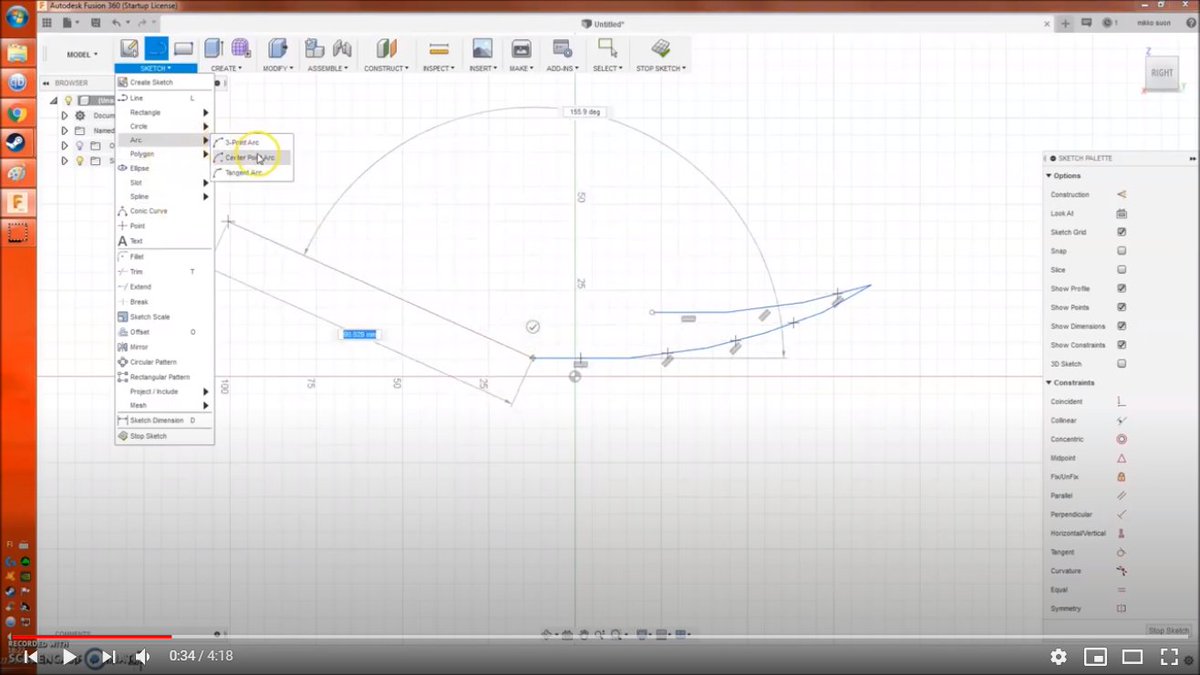Click the Stop Sketch toolbar icon
The height and width of the screenshot is (675, 1200).
pyautogui.click(x=660, y=48)
